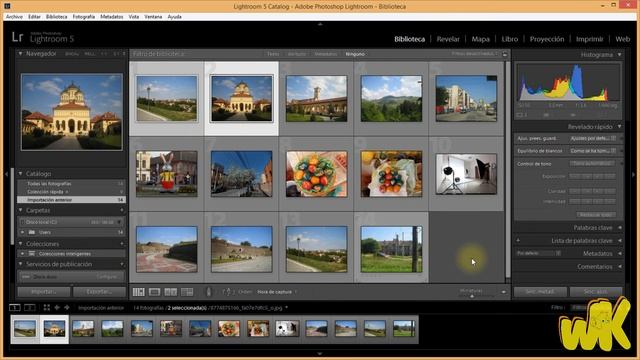Switch to loupe view in the toolbar

154,292
